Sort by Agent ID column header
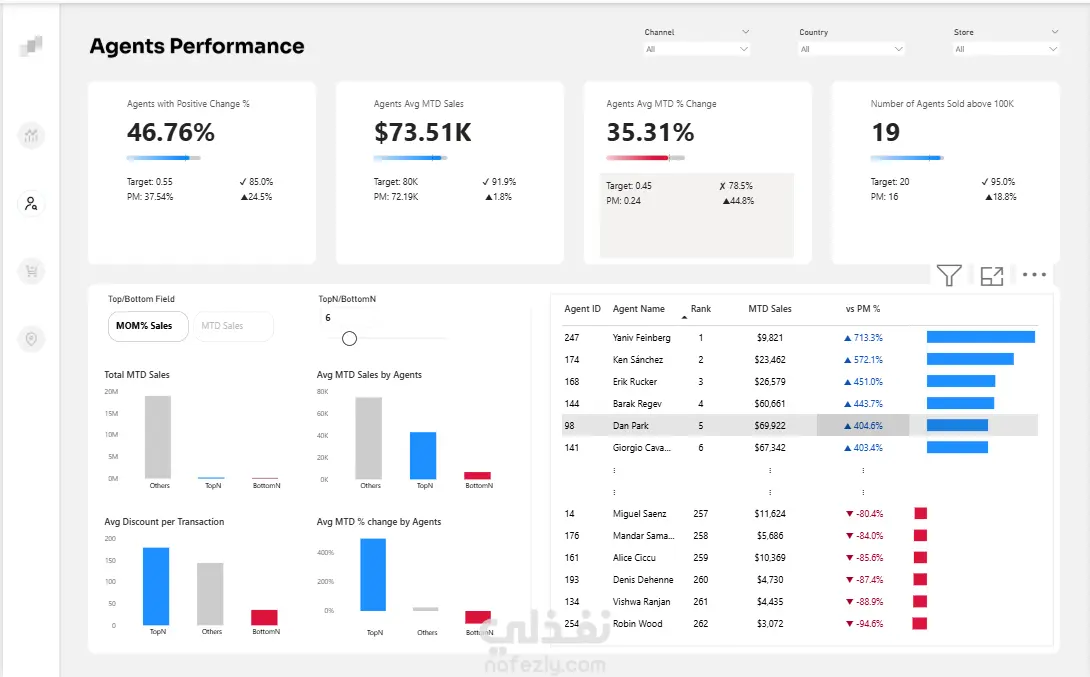The width and height of the screenshot is (1090, 677). coord(583,309)
